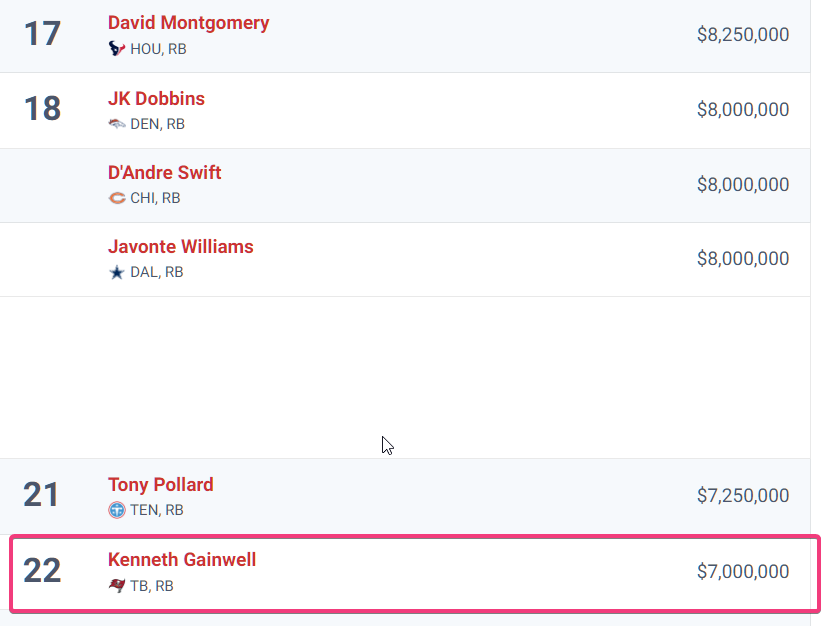Image resolution: width=821 pixels, height=626 pixels.
Task: Click the Tampa Bay Buccaneers logo
Action: 117,586
